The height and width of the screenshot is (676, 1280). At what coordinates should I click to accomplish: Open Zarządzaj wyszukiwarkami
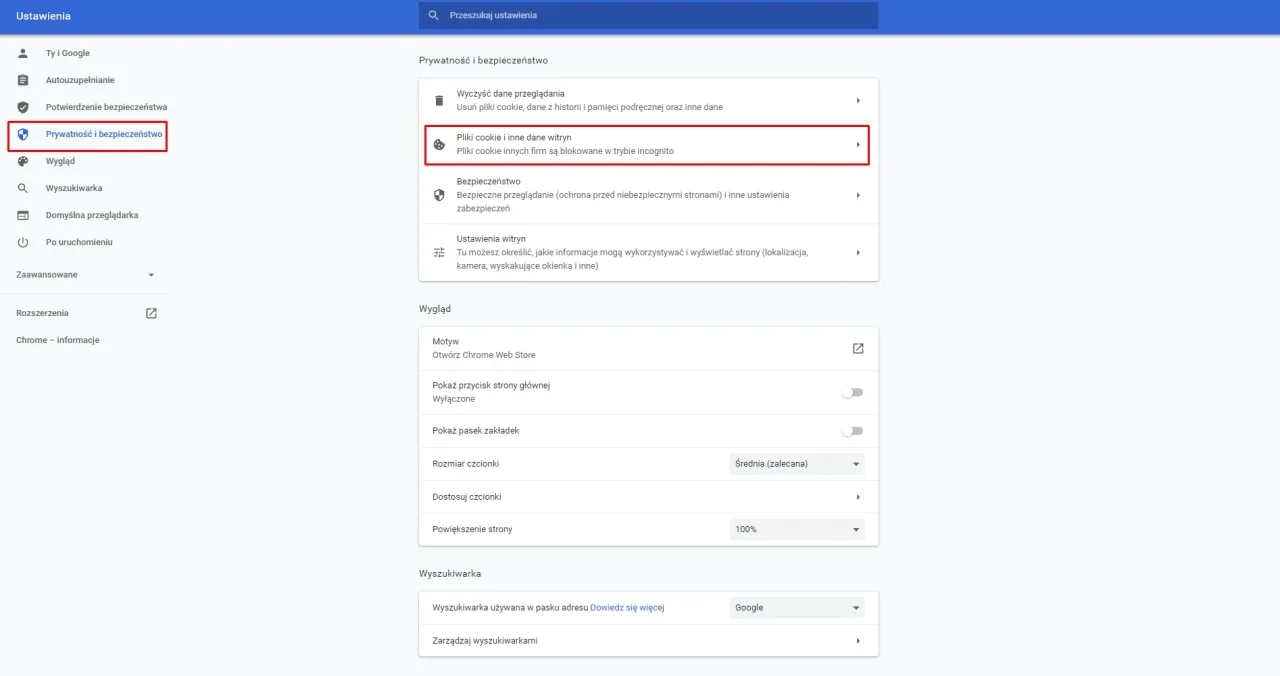pyautogui.click(x=648, y=640)
